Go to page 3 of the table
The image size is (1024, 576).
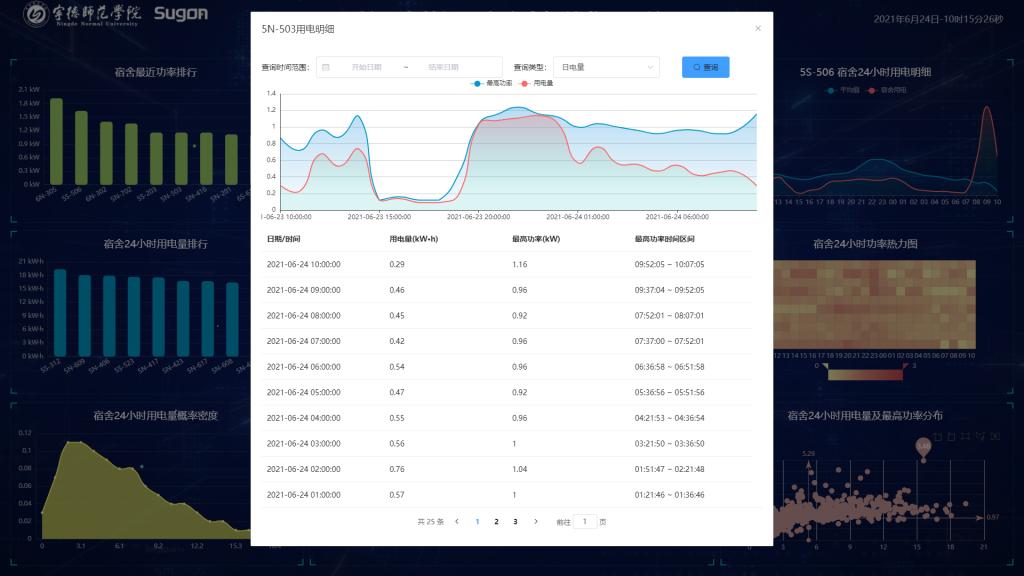click(x=515, y=522)
